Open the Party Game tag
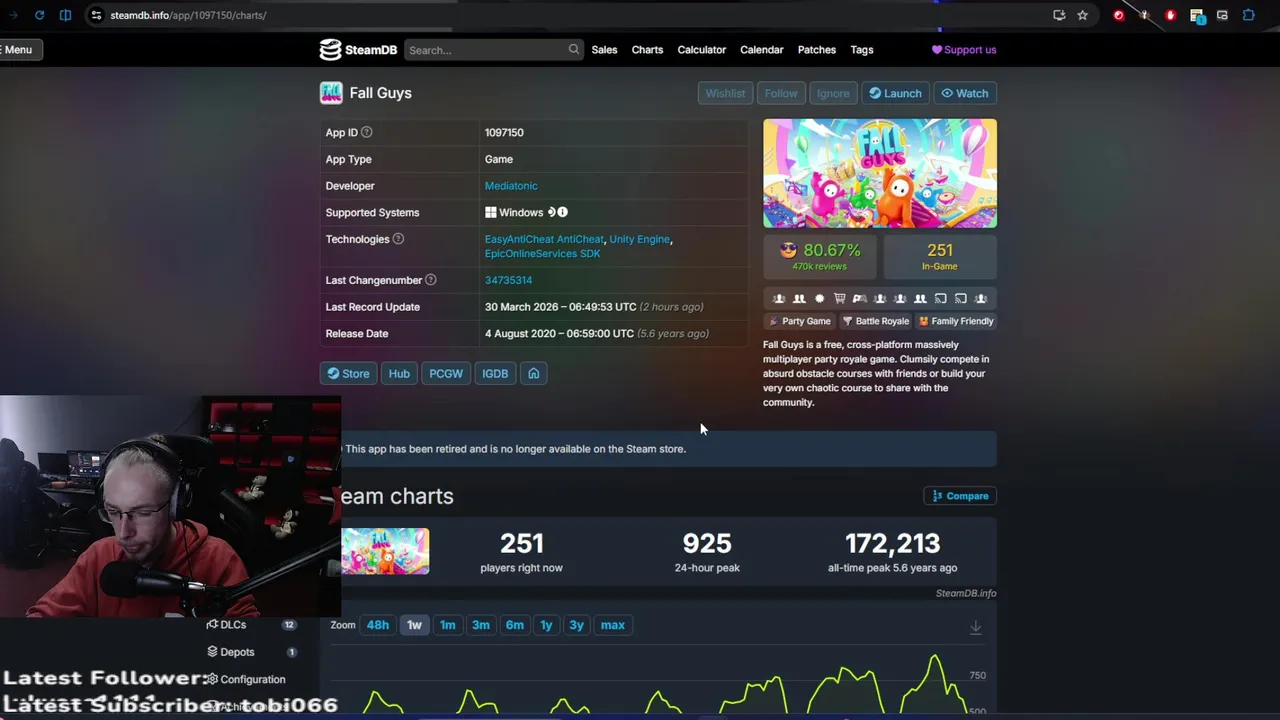 [799, 321]
